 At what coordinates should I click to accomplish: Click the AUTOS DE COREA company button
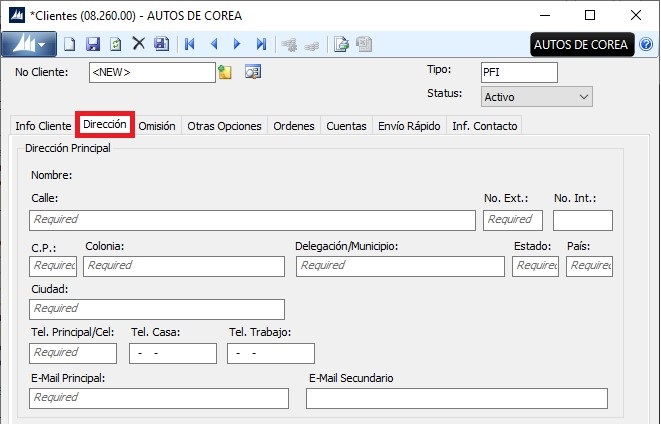581,45
